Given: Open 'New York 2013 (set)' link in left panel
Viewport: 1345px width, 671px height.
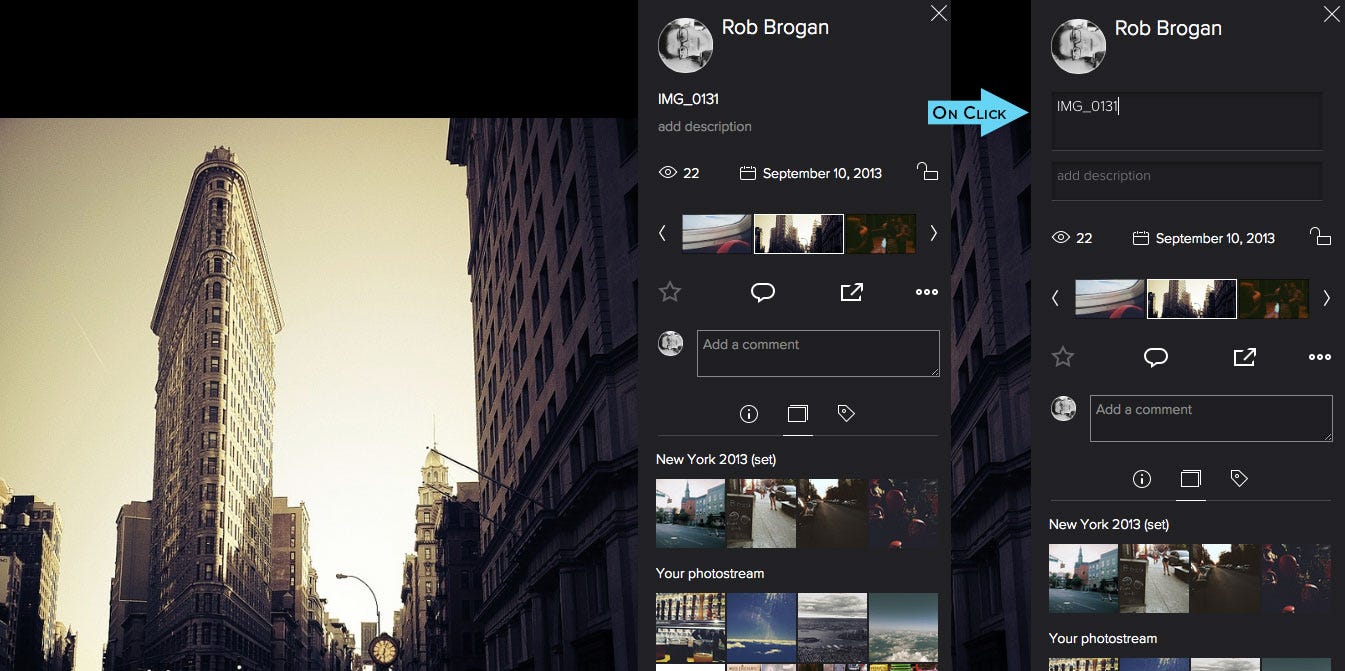Looking at the screenshot, I should tap(716, 460).
